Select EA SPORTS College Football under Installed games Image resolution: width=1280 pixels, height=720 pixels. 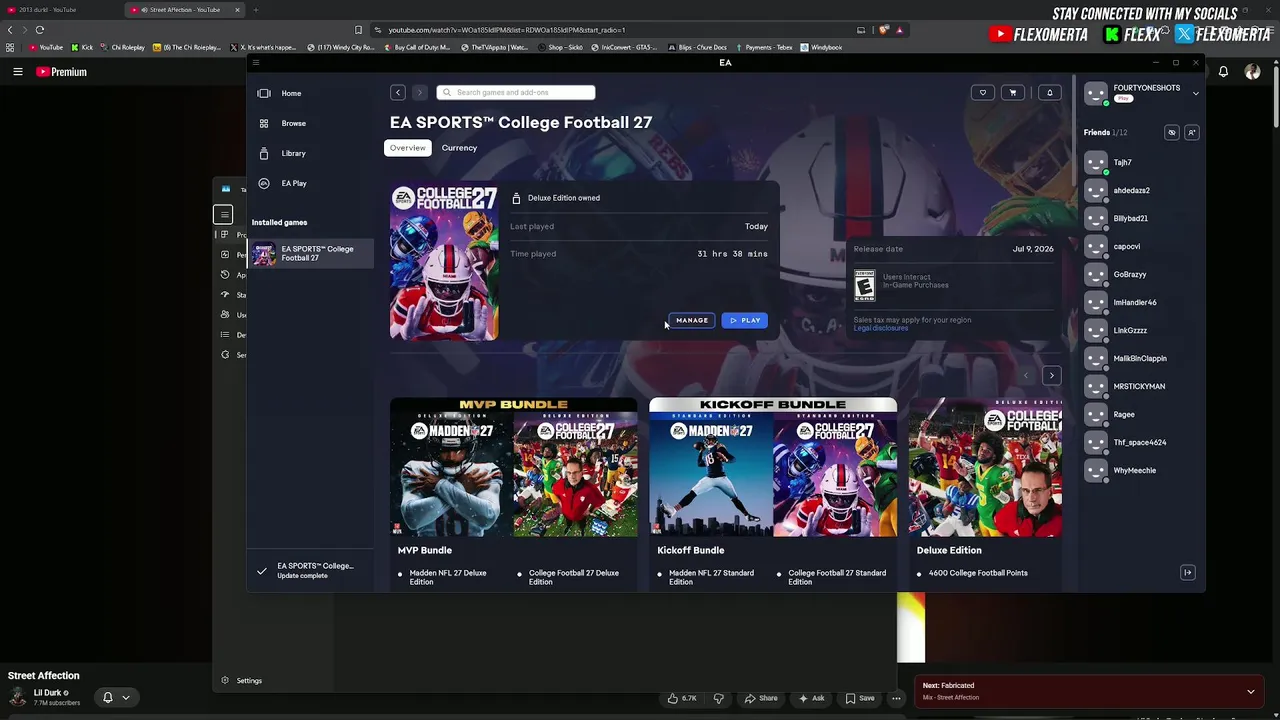click(311, 253)
